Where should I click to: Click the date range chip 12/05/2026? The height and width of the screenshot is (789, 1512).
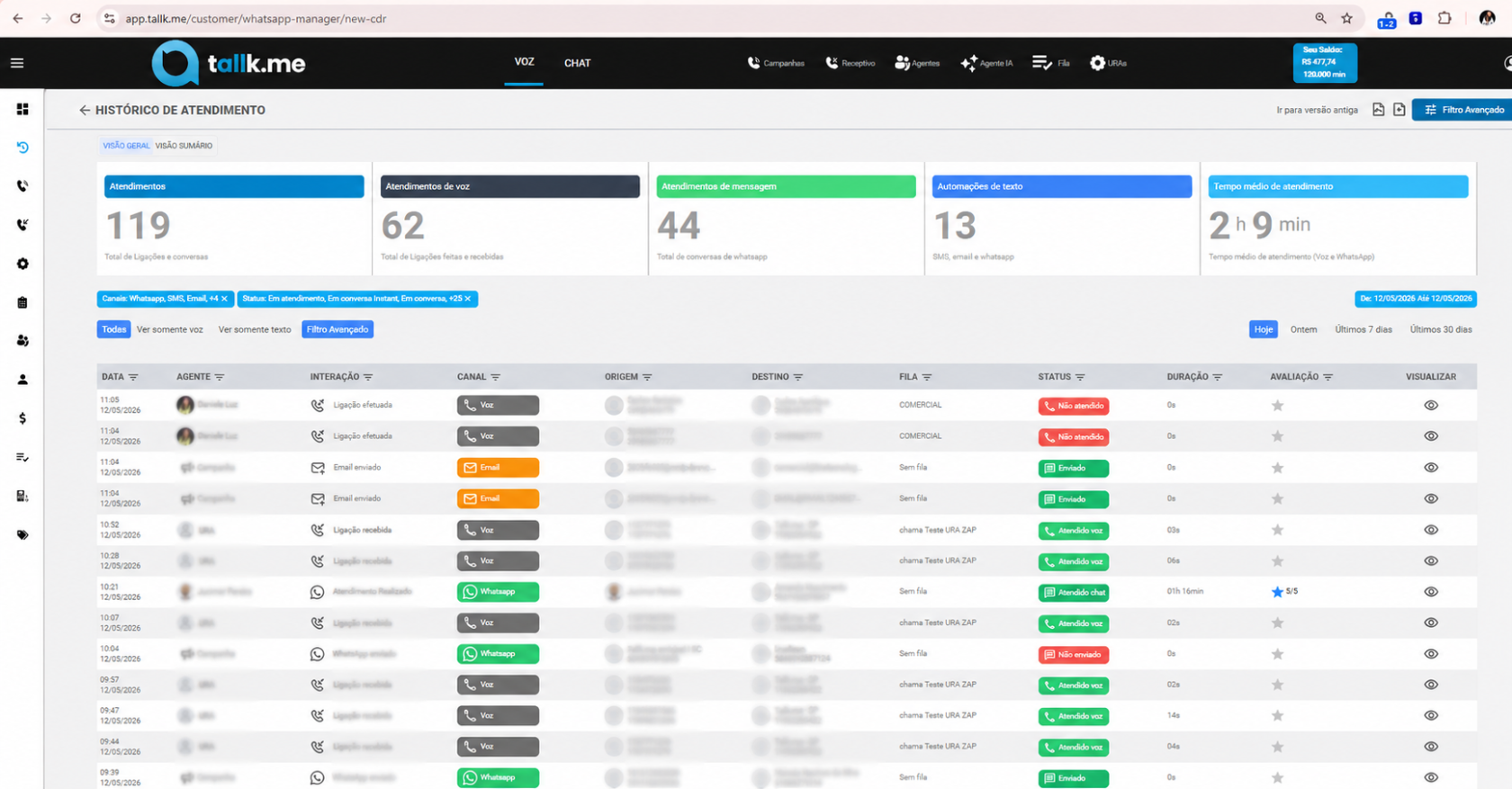pos(1416,299)
